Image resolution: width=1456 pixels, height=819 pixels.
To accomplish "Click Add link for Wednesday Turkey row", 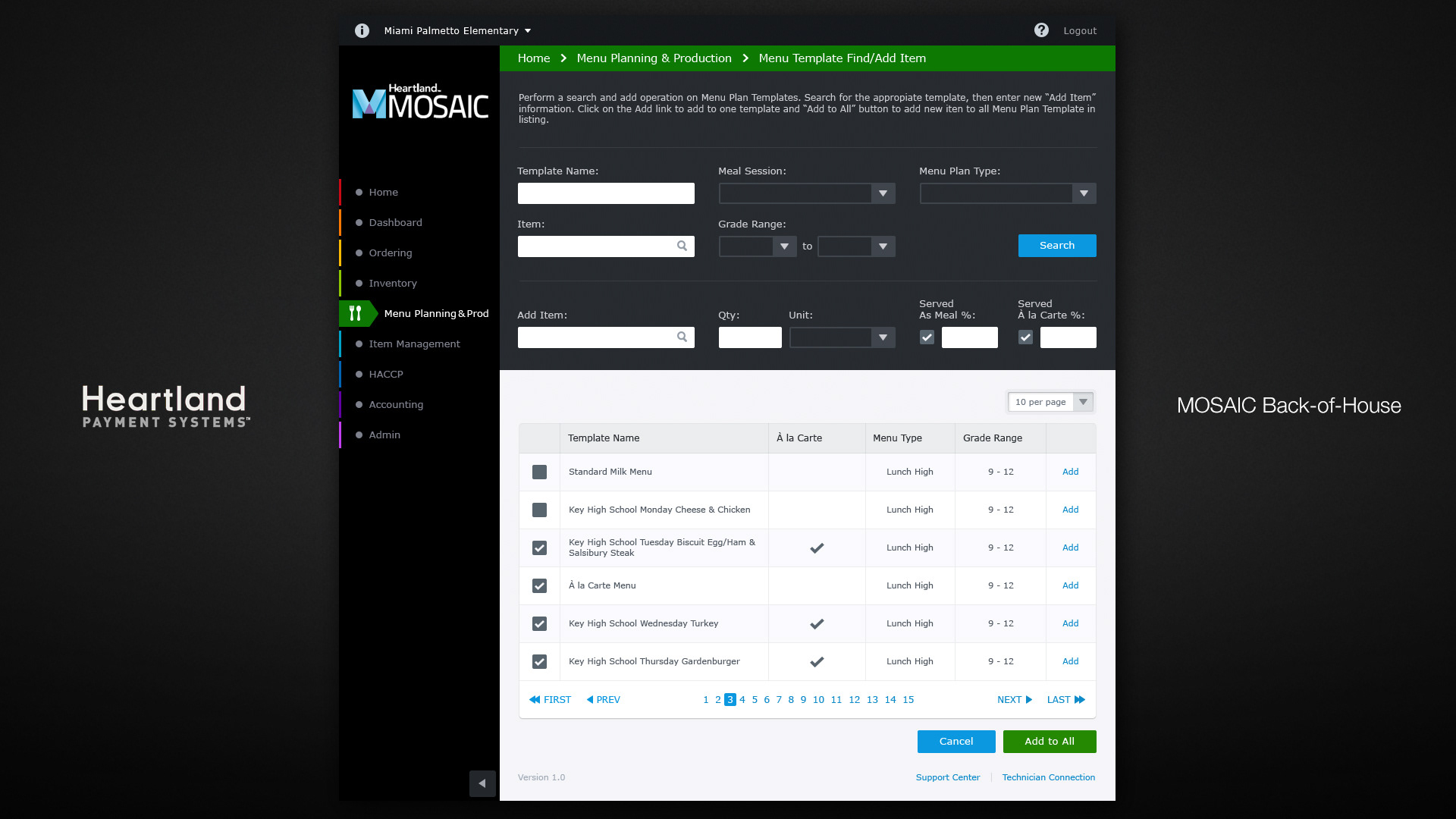I will coord(1070,623).
